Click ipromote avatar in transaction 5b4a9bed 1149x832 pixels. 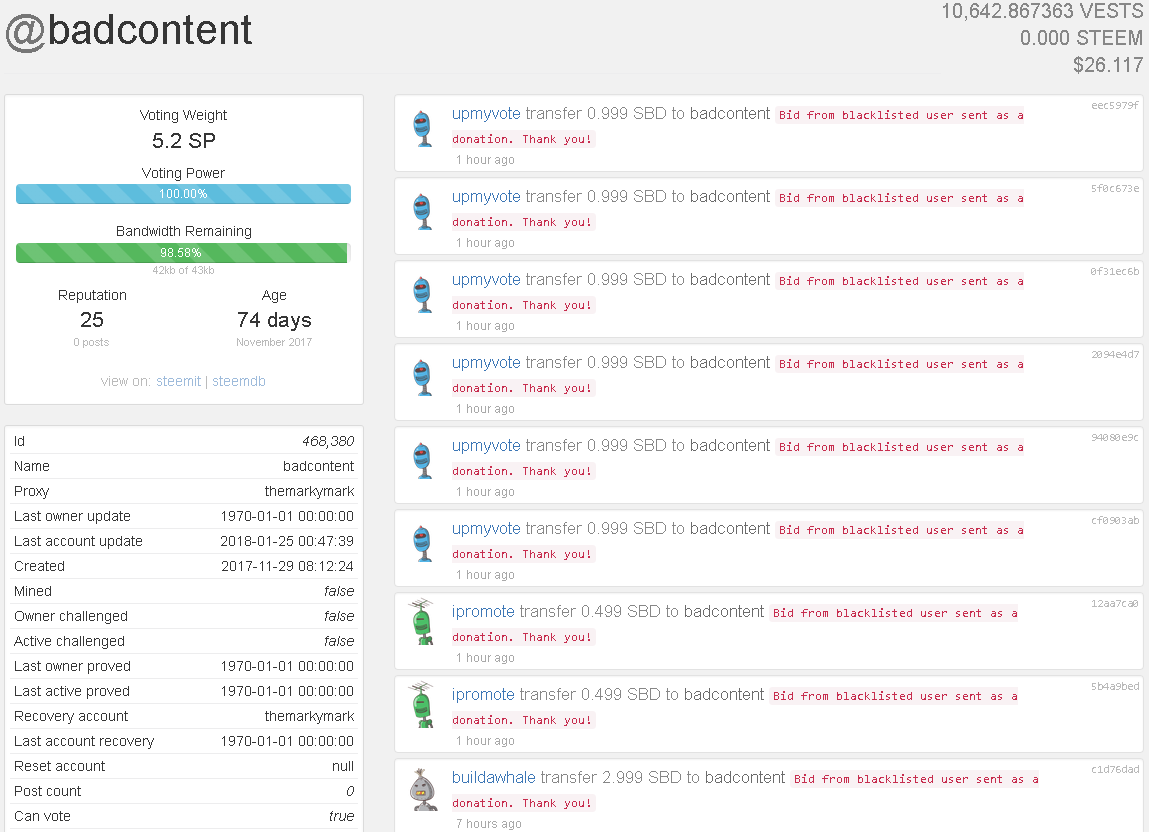click(422, 704)
